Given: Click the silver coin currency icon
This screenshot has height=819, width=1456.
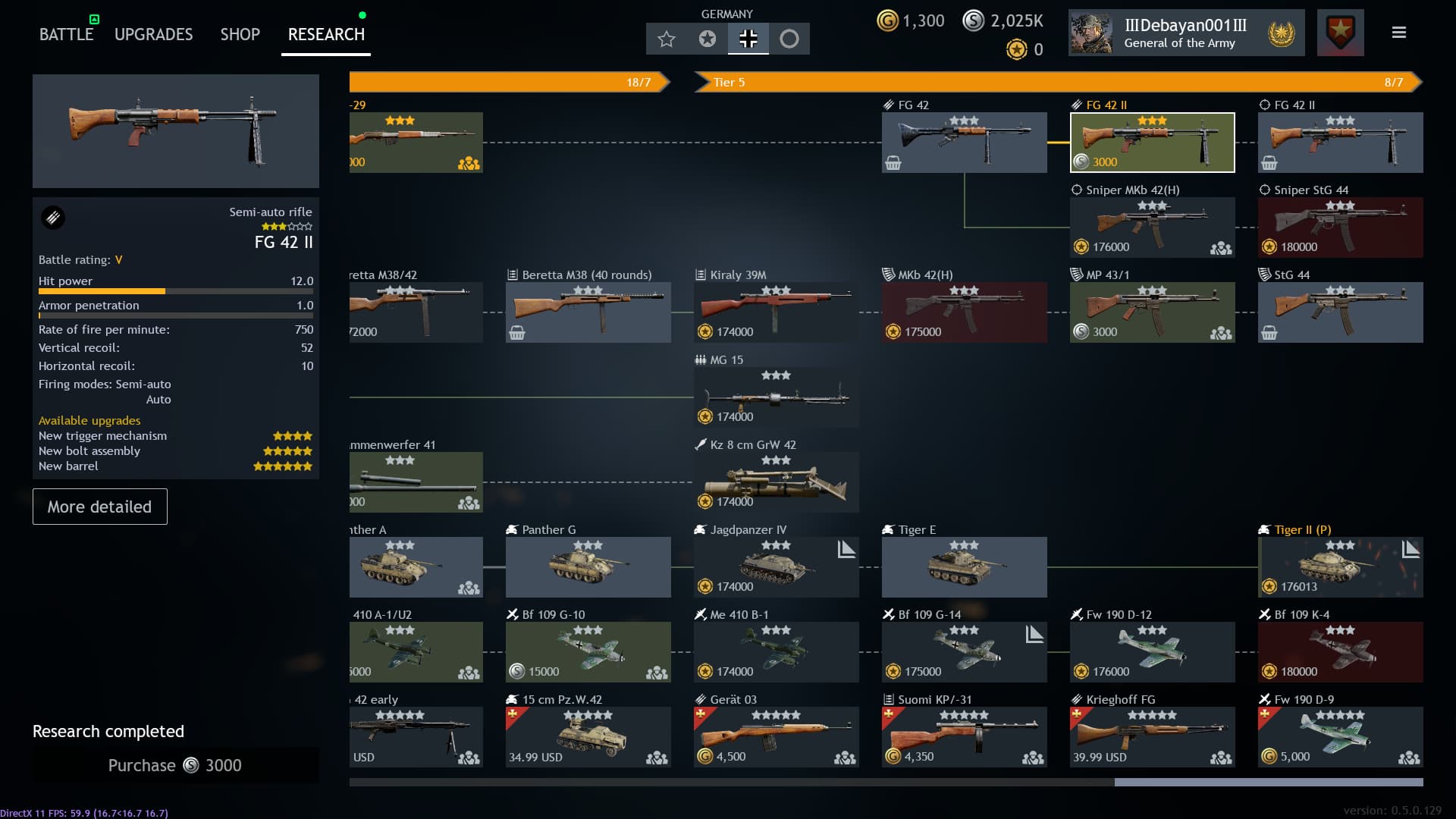Looking at the screenshot, I should click(x=973, y=20).
